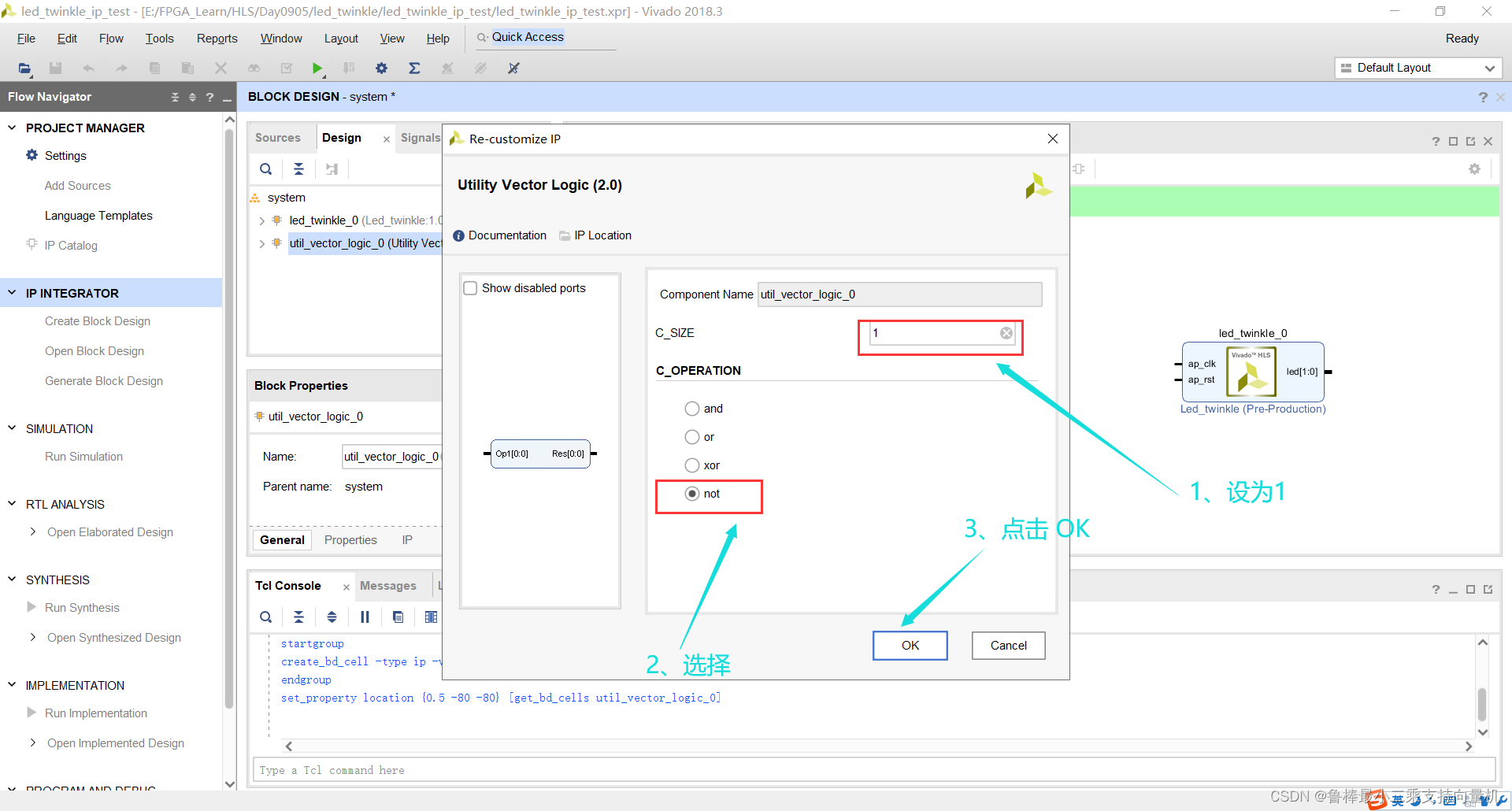Click the Tcl Console columns icon

431,617
